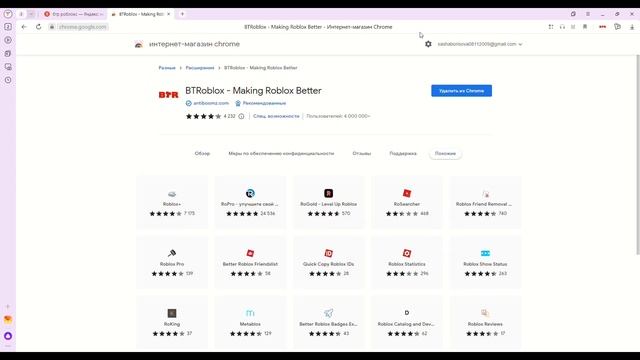Open the tab counter icon showing 2

(8, 27)
